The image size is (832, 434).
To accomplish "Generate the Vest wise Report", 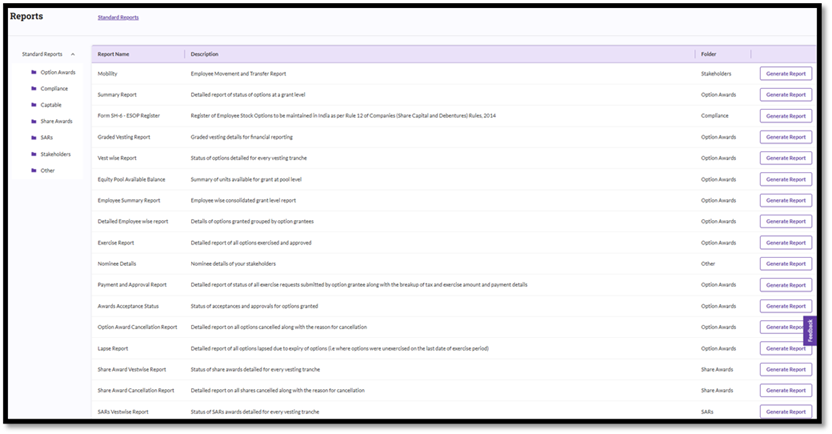I will click(x=786, y=158).
